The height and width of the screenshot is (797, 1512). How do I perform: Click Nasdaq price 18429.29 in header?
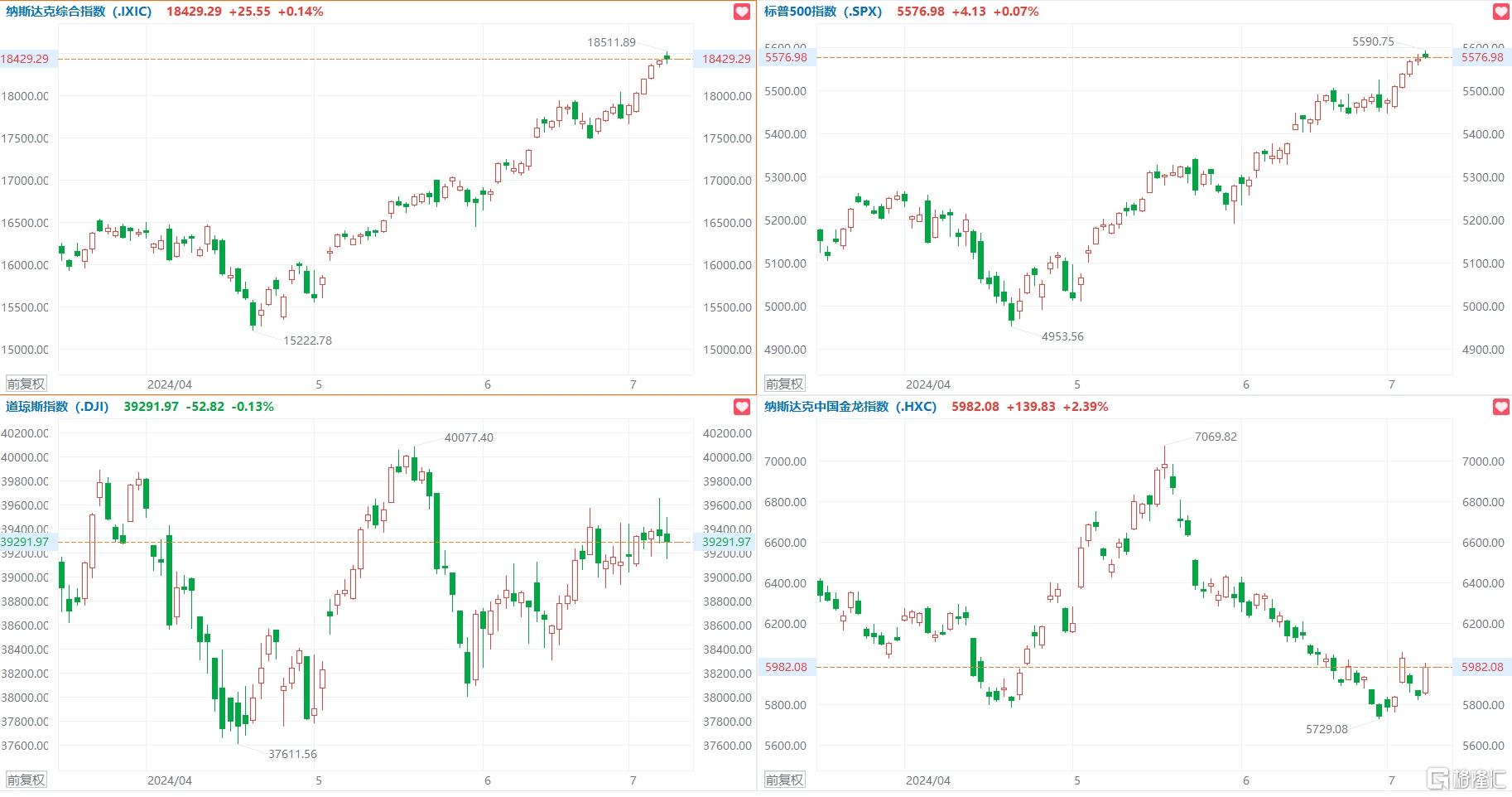[x=194, y=12]
